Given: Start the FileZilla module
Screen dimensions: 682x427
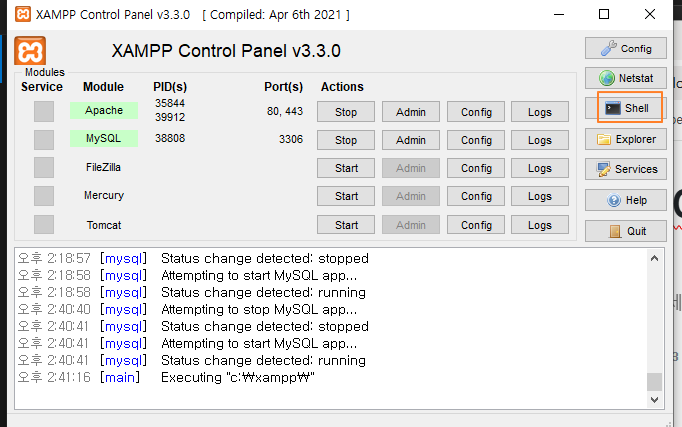Looking at the screenshot, I should (x=346, y=168).
